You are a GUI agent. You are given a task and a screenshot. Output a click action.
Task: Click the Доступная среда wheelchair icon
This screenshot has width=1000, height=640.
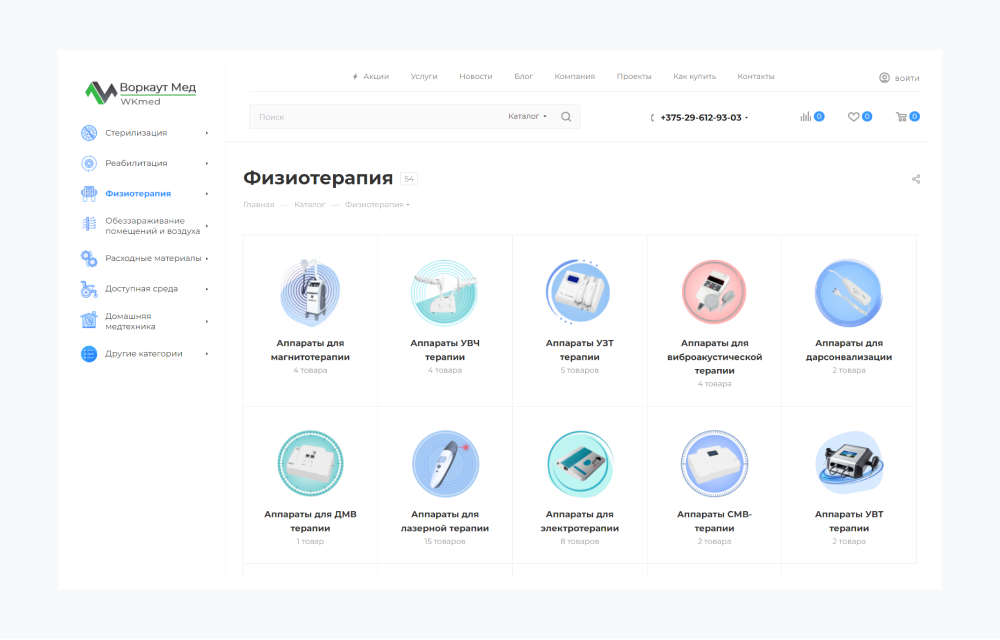tap(89, 289)
